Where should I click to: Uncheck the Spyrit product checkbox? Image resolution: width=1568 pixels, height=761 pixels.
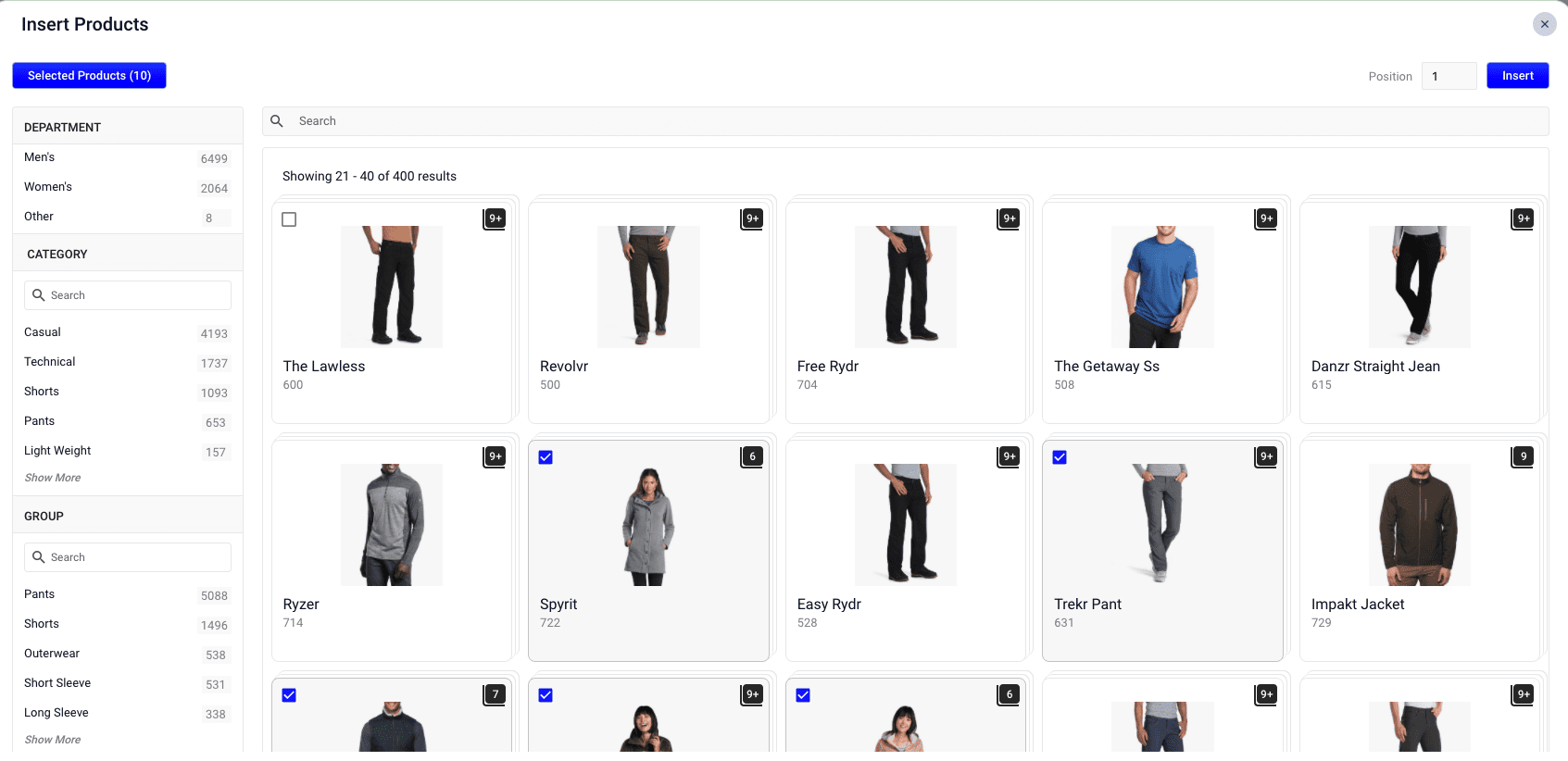pos(546,457)
